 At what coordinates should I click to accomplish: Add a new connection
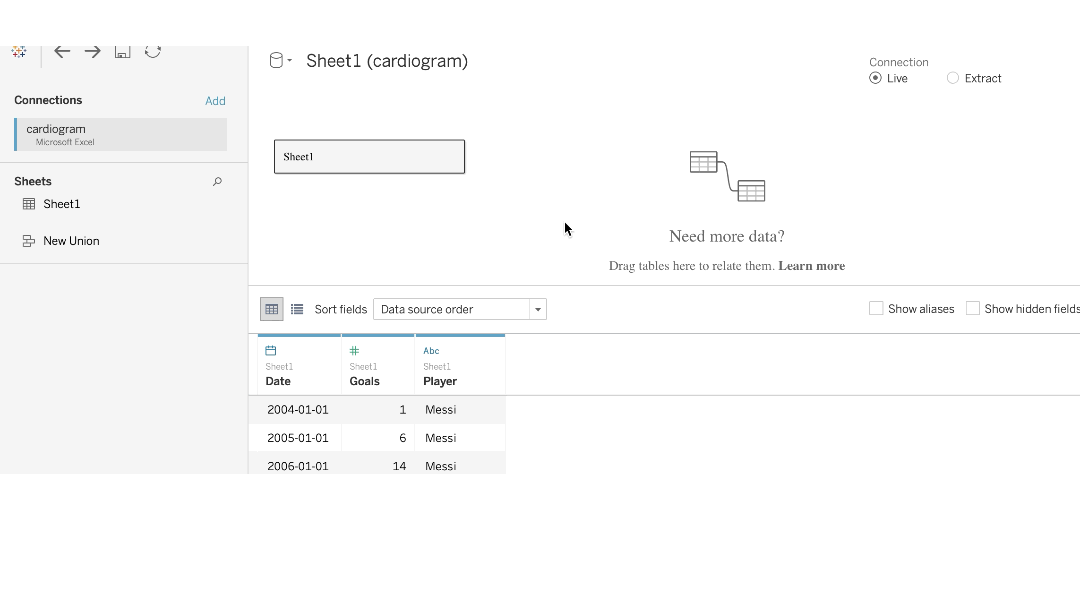click(215, 101)
